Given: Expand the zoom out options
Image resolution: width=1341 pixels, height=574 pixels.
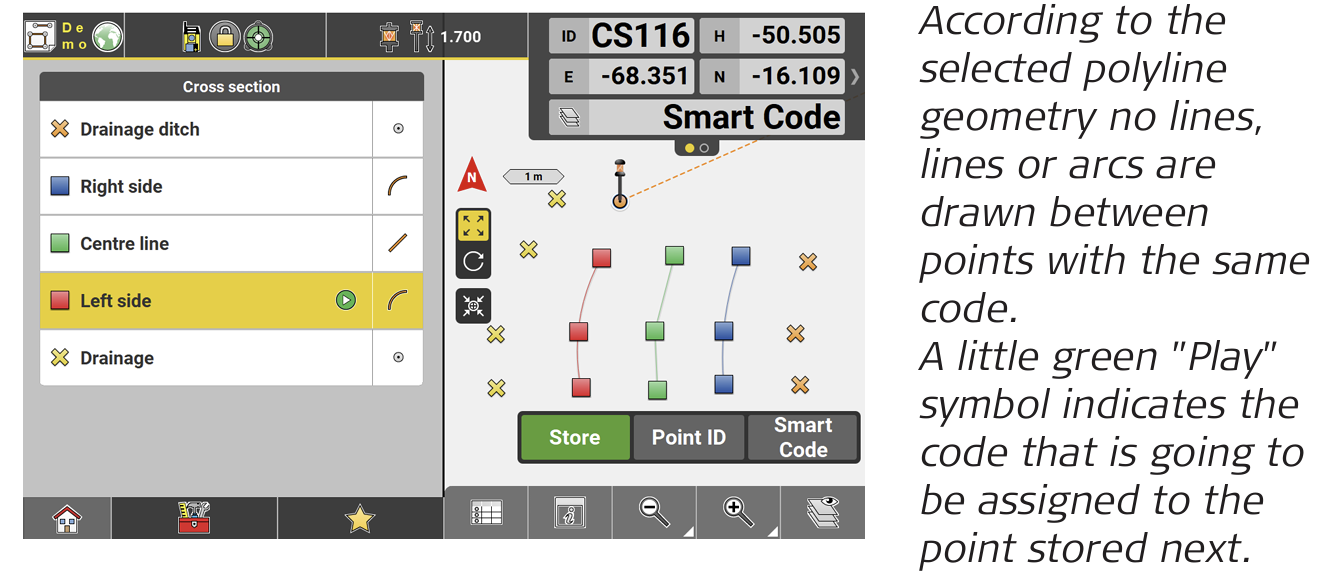Looking at the screenshot, I should click(655, 513).
